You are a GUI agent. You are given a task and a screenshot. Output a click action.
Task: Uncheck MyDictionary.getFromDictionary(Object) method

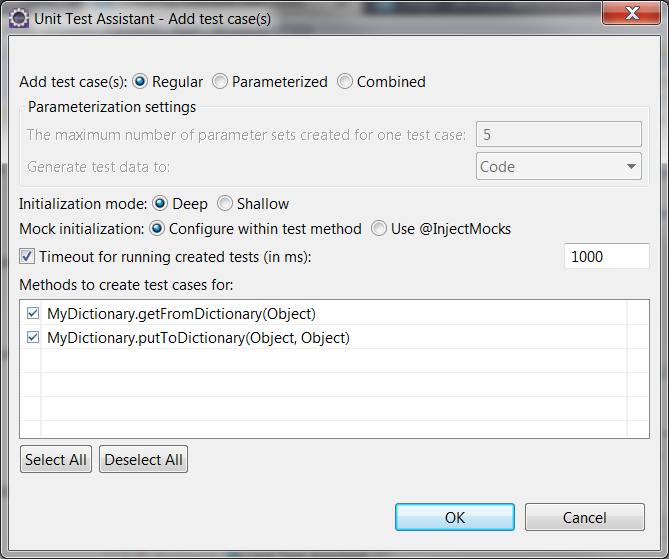[33, 313]
